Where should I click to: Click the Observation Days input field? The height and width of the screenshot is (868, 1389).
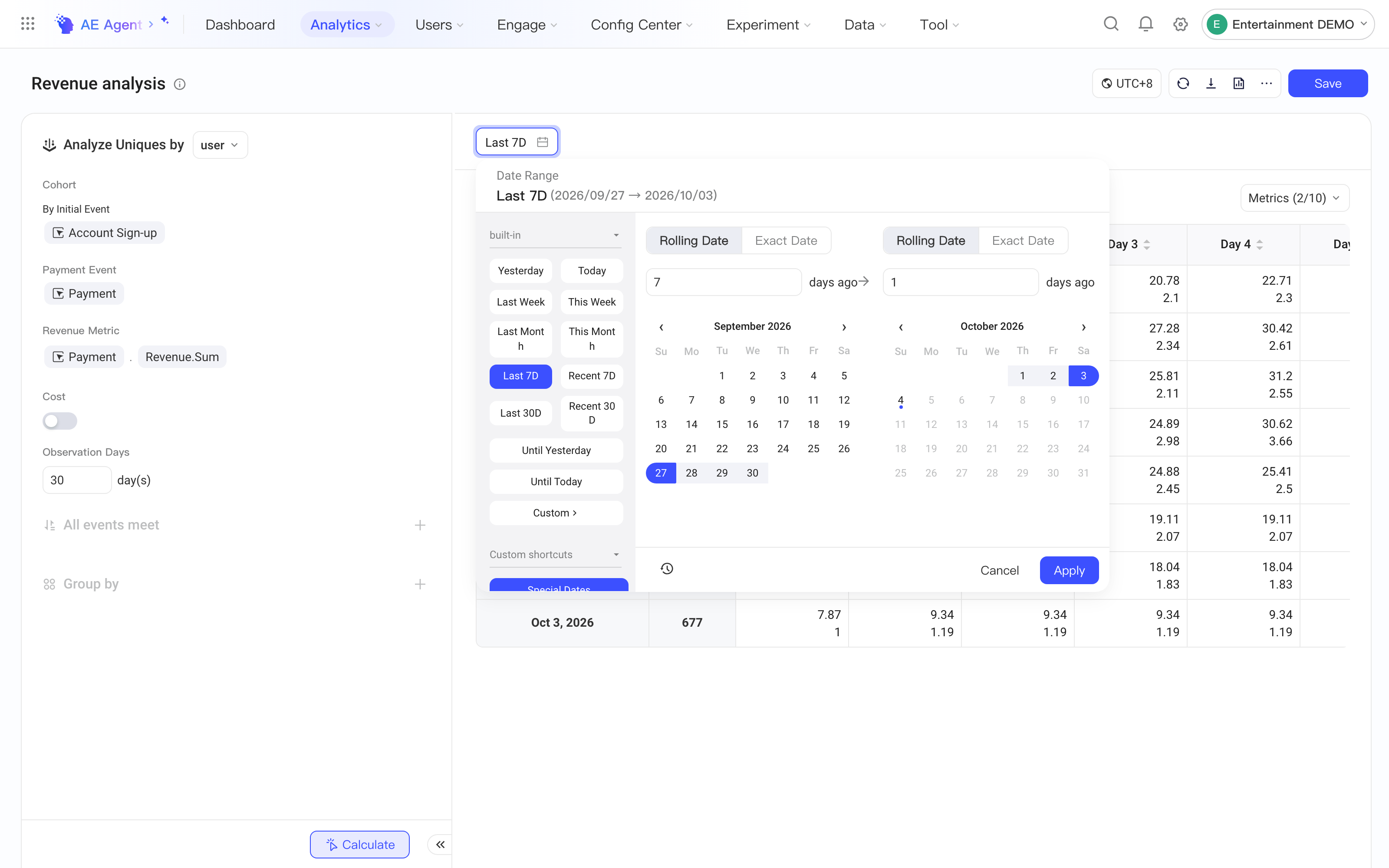(x=77, y=480)
